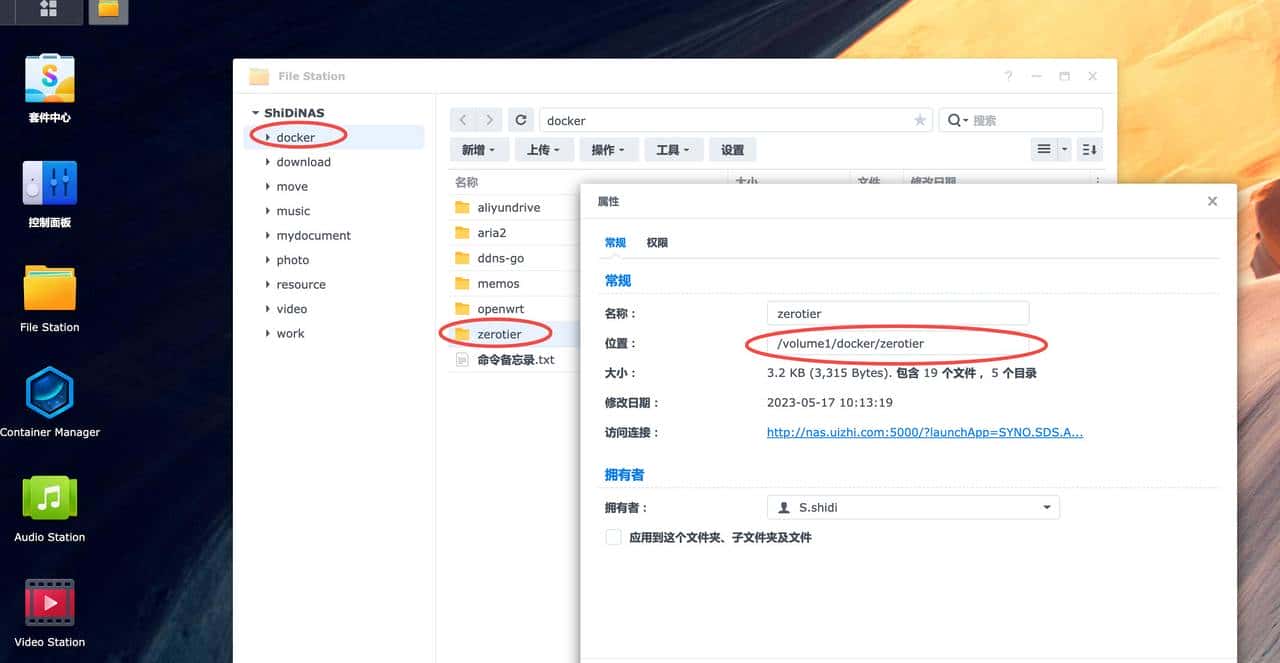Viewport: 1280px width, 663px height.
Task: Expand the download folder in the sidebar
Action: pyautogui.click(x=267, y=161)
